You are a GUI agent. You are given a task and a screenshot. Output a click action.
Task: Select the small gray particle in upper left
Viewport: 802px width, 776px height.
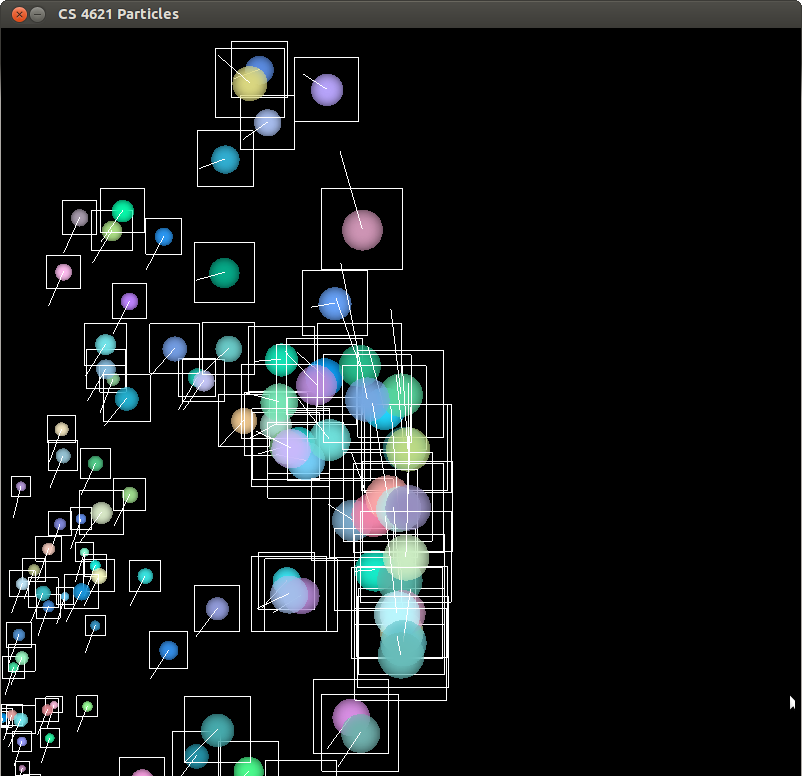coord(79,217)
